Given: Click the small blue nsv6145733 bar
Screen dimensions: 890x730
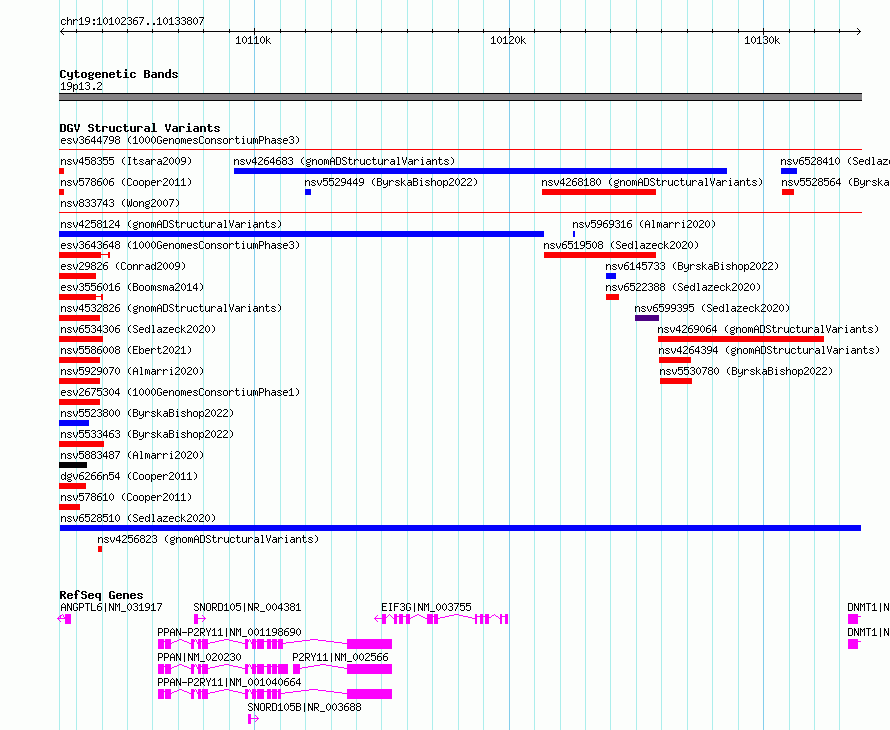Looking at the screenshot, I should pos(611,276).
